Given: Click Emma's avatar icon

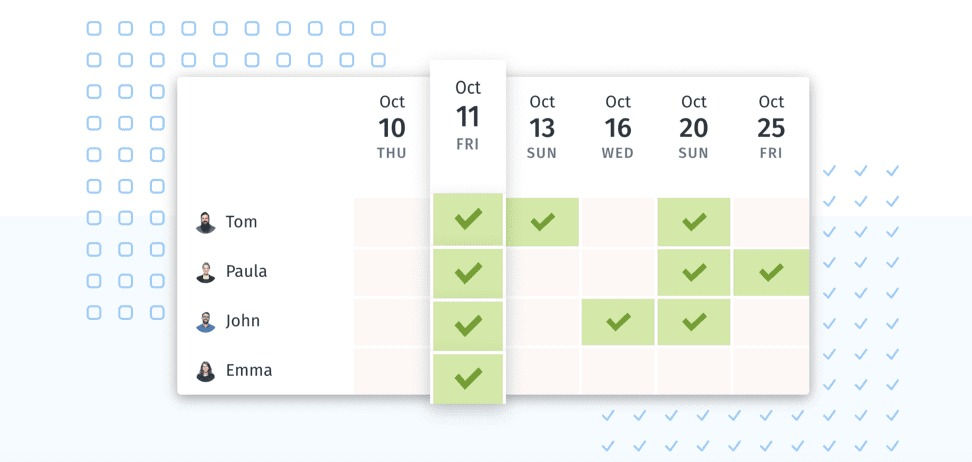Looking at the screenshot, I should coord(206,371).
